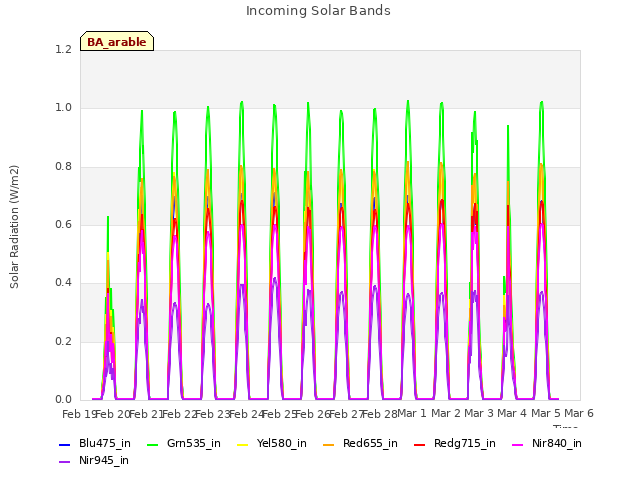The width and height of the screenshot is (640, 480).
Task: Click the chart title Incoming Solar Bands
Action: click(x=318, y=11)
